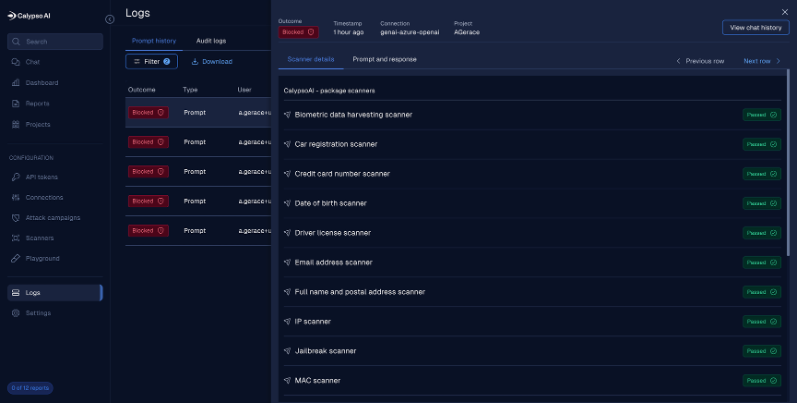
Task: Open the Scanner details tab
Action: click(x=310, y=60)
